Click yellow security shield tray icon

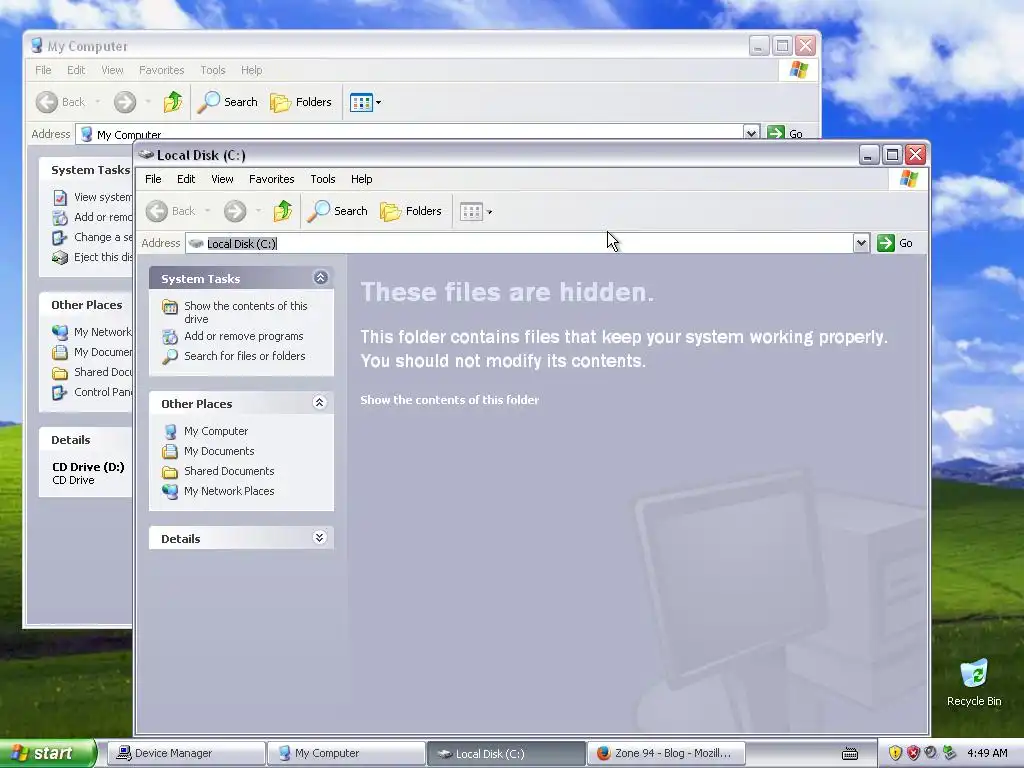[x=895, y=753]
